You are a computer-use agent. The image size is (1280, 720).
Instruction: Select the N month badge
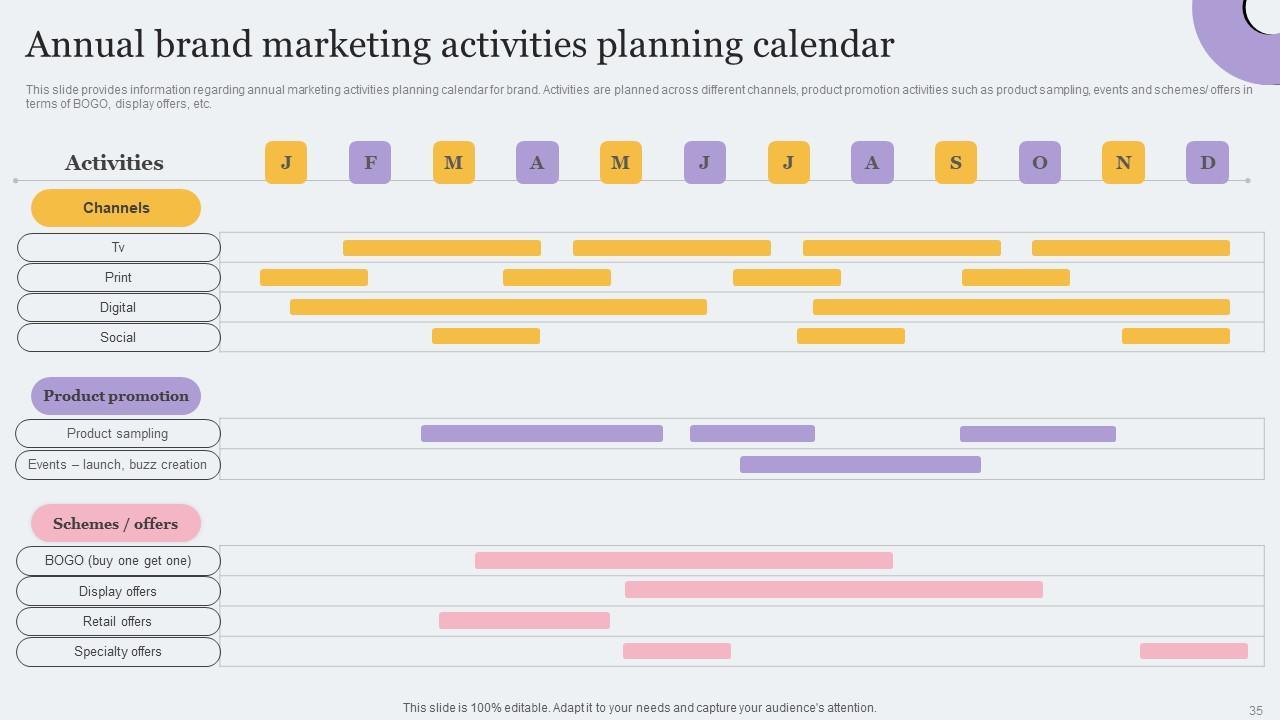coord(1123,162)
